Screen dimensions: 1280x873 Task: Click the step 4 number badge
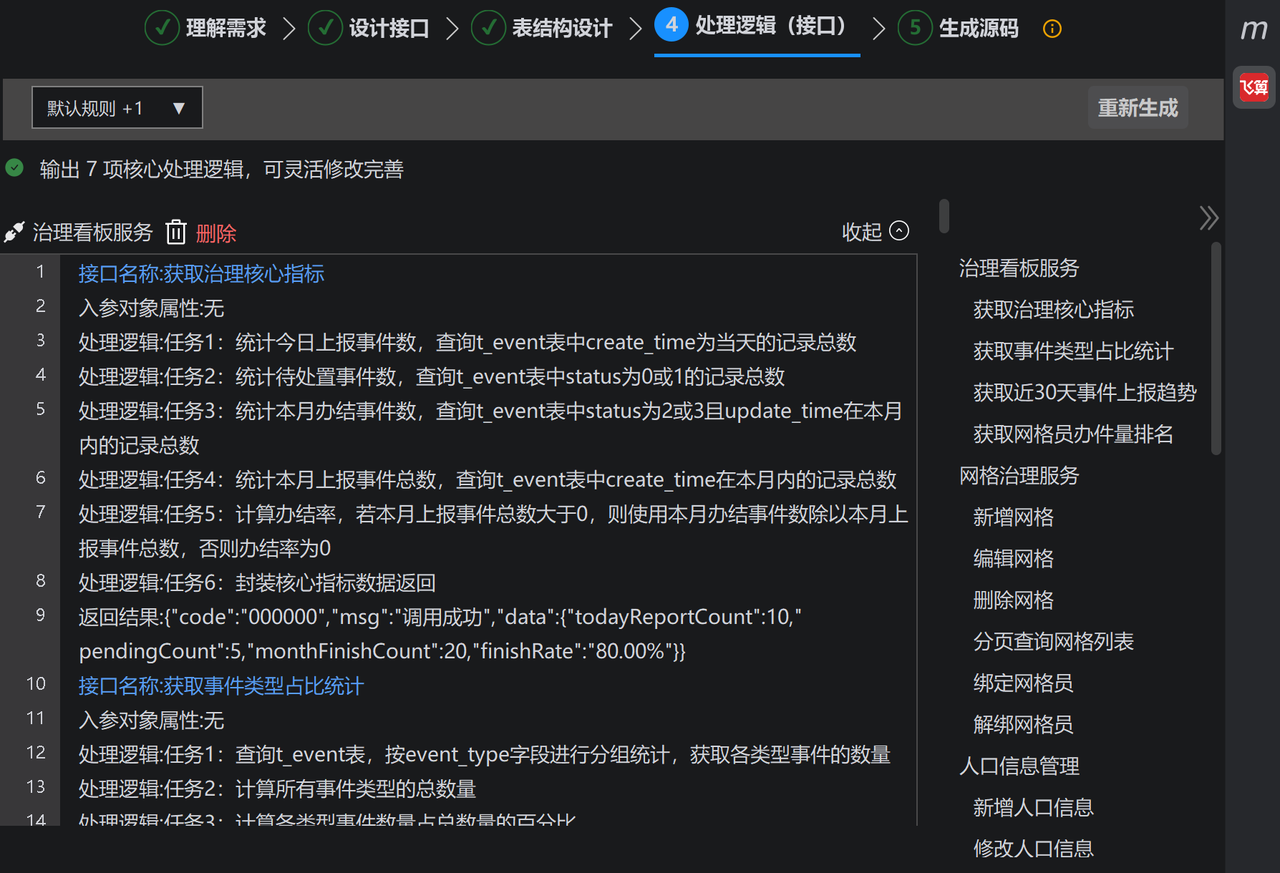[671, 25]
